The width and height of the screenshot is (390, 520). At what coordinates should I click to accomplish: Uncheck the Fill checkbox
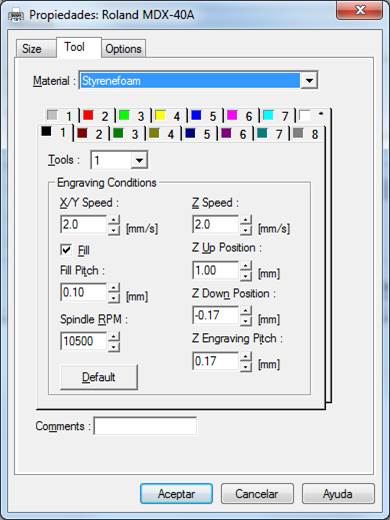click(66, 250)
